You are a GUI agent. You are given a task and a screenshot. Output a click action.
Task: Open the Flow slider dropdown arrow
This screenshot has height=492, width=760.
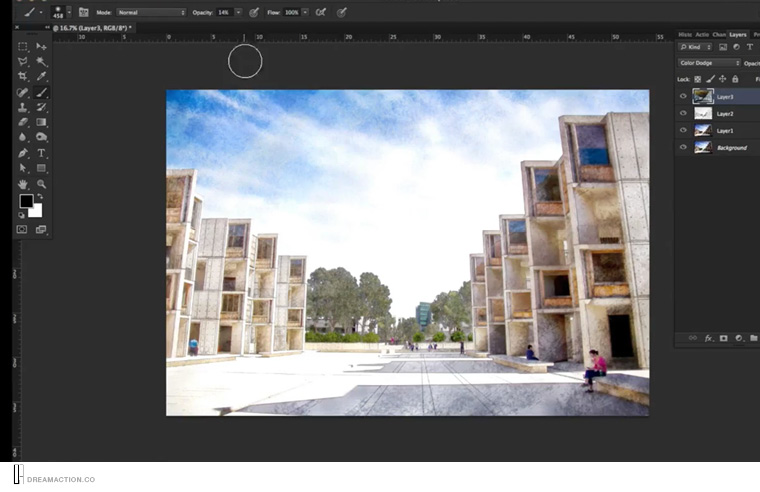point(305,13)
